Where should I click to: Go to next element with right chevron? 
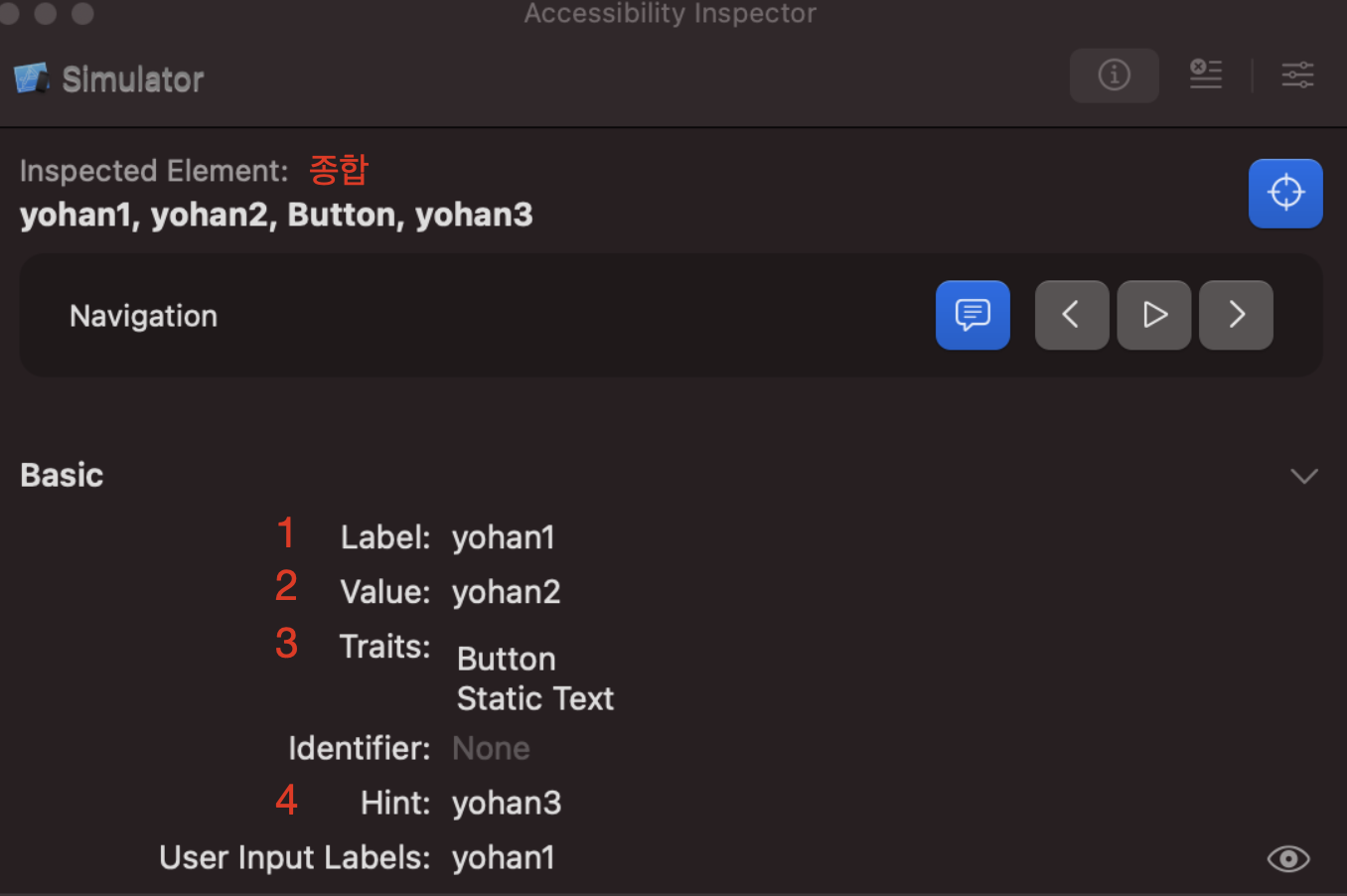click(x=1236, y=315)
